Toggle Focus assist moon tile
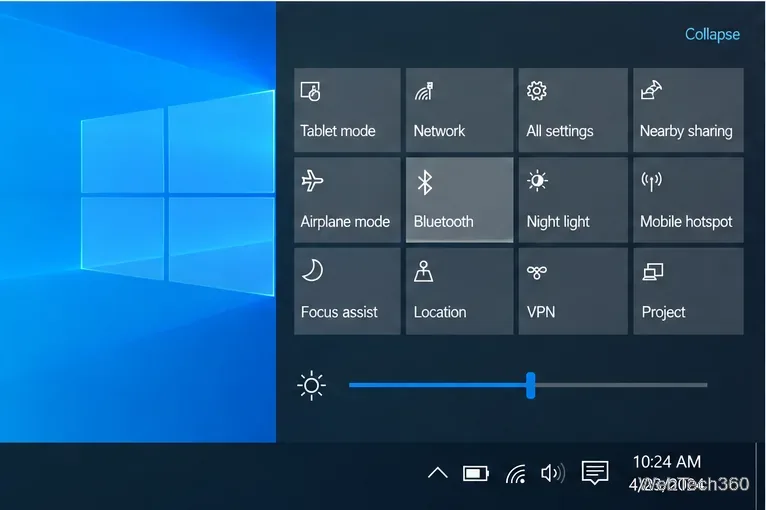The width and height of the screenshot is (766, 510). 347,291
